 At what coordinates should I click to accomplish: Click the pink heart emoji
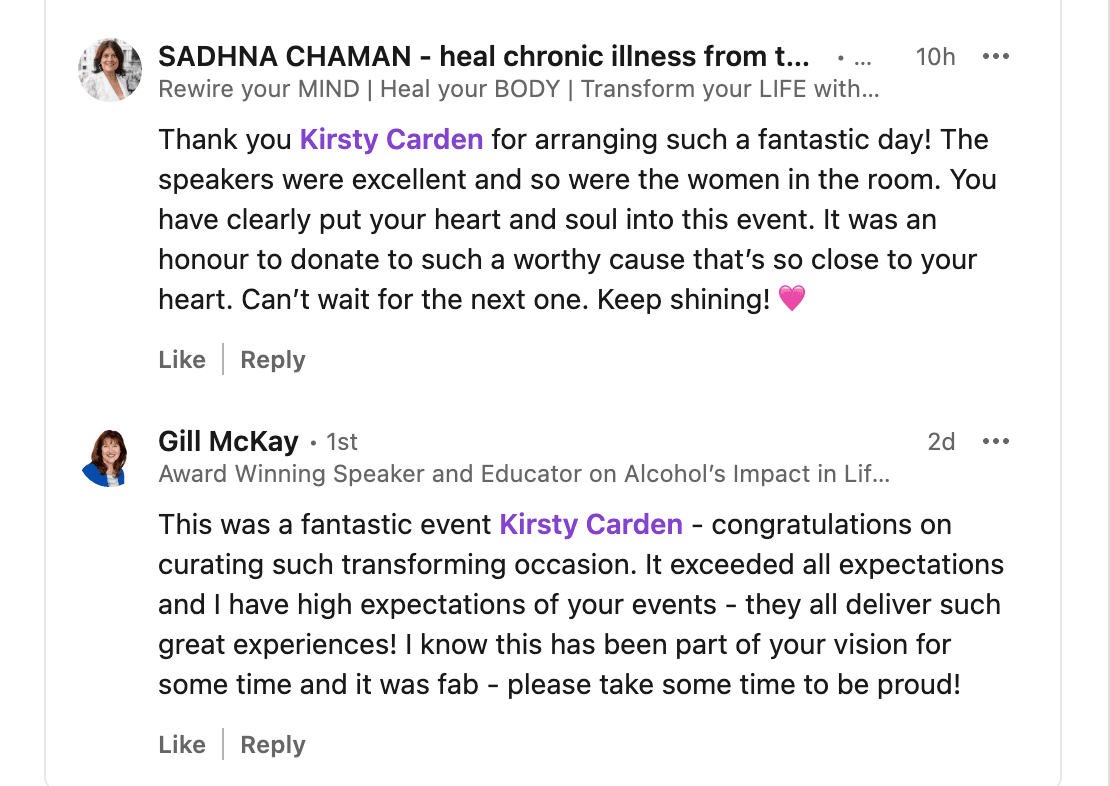pyautogui.click(x=792, y=299)
